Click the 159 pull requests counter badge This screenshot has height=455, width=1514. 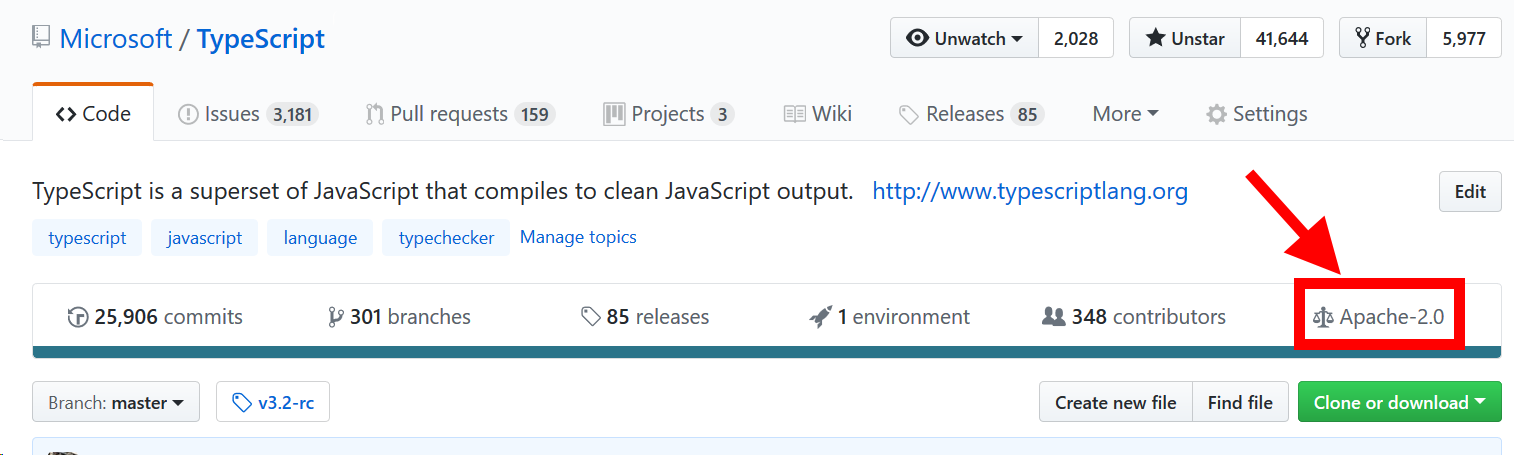[535, 114]
